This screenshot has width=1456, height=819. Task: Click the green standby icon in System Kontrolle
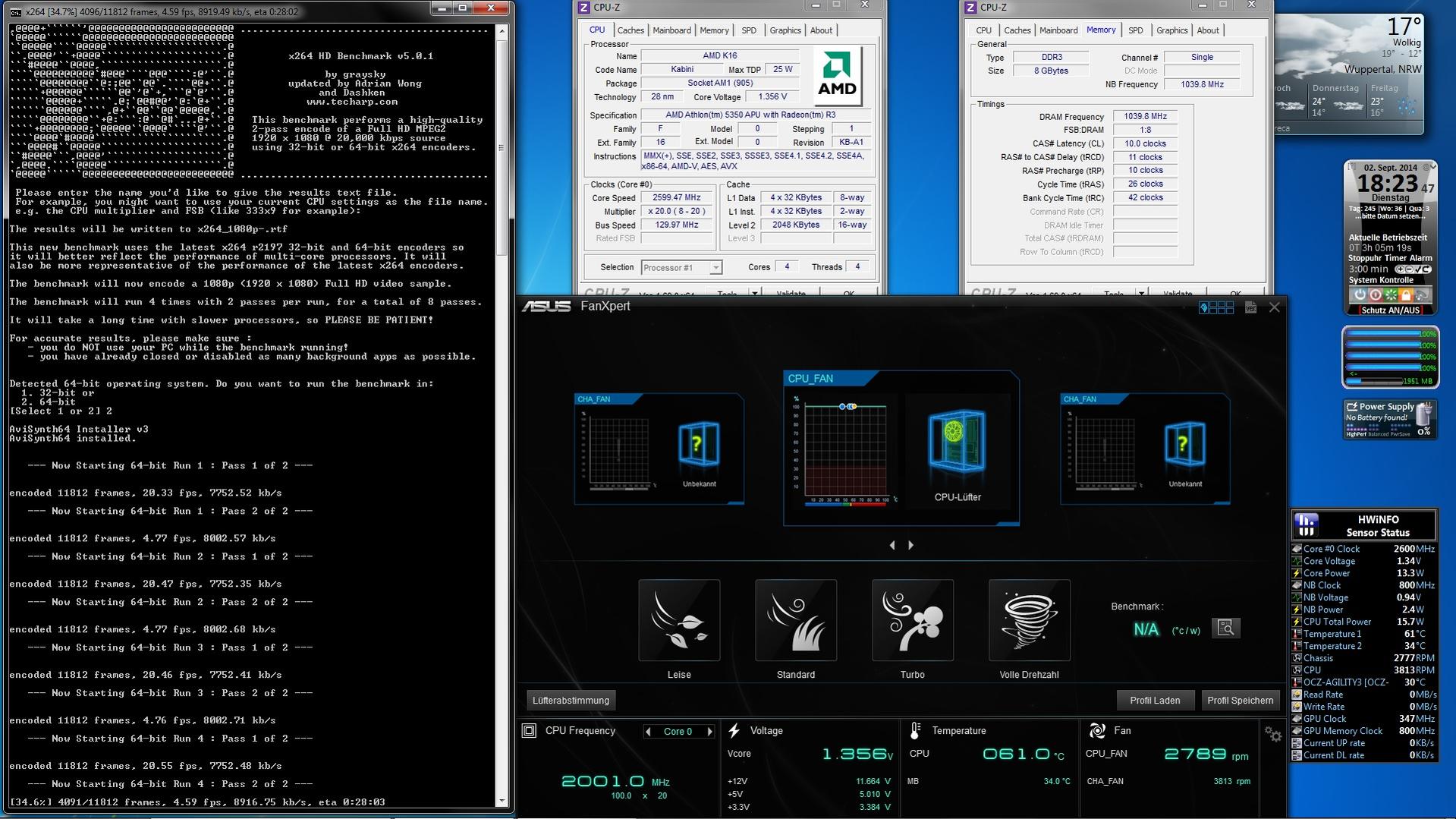point(1391,295)
